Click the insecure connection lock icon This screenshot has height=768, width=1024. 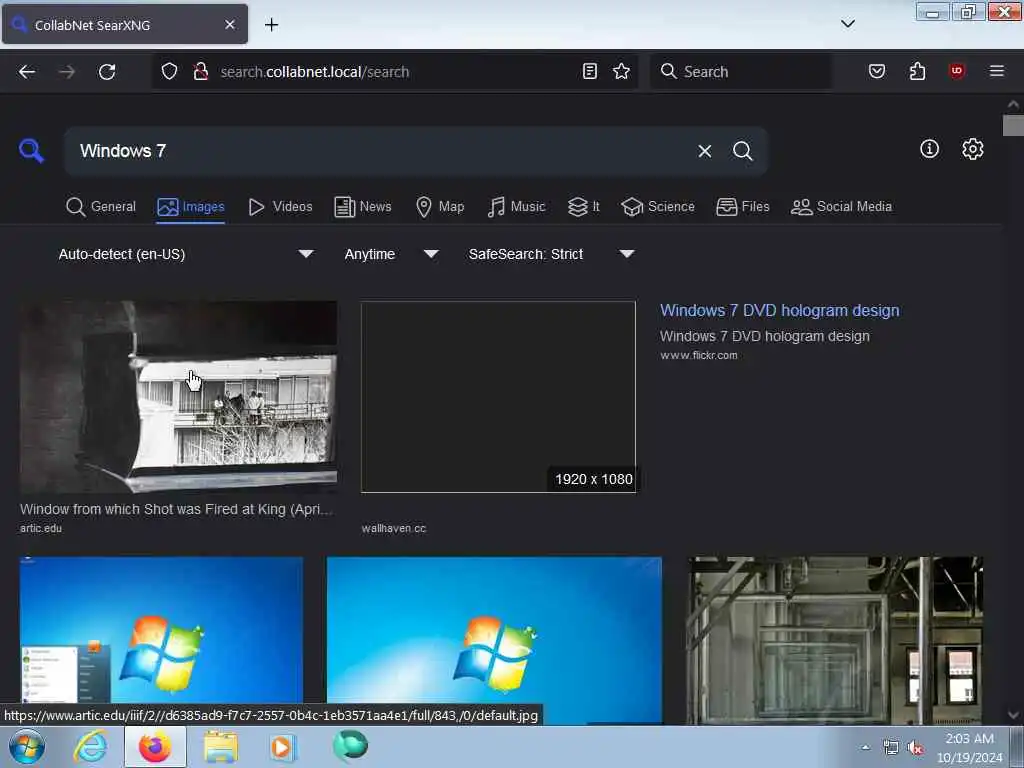201,72
